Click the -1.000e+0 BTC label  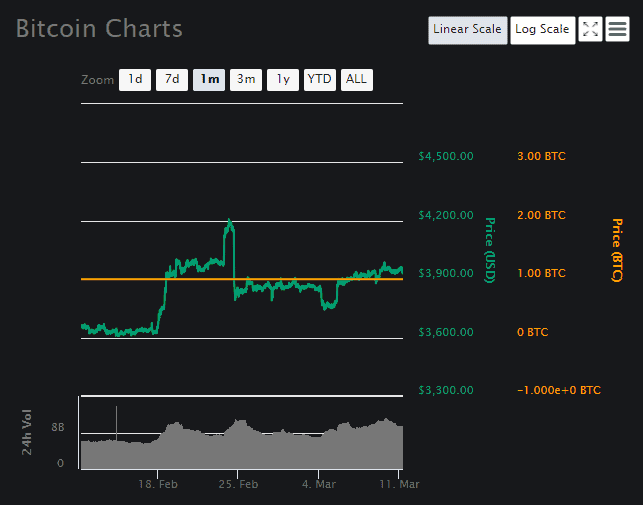pos(559,390)
